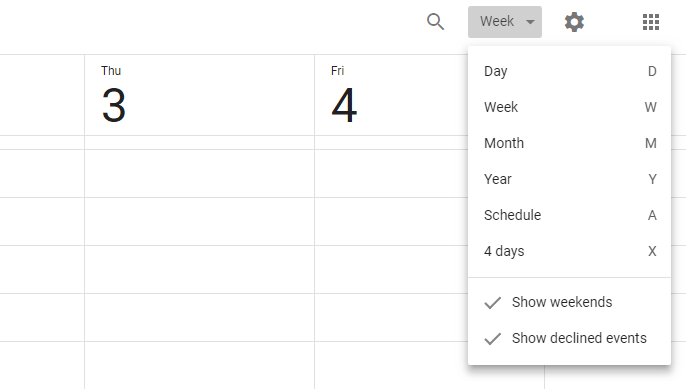Switch to Schedule view
Viewport: 686px width, 389px height.
pyautogui.click(x=569, y=215)
